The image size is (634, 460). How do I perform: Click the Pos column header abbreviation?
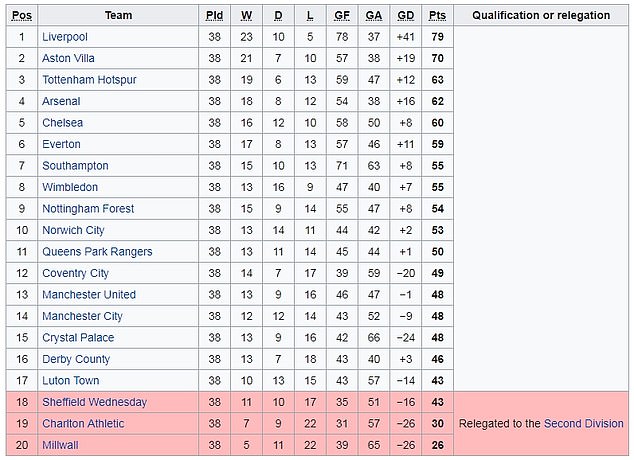coord(22,15)
